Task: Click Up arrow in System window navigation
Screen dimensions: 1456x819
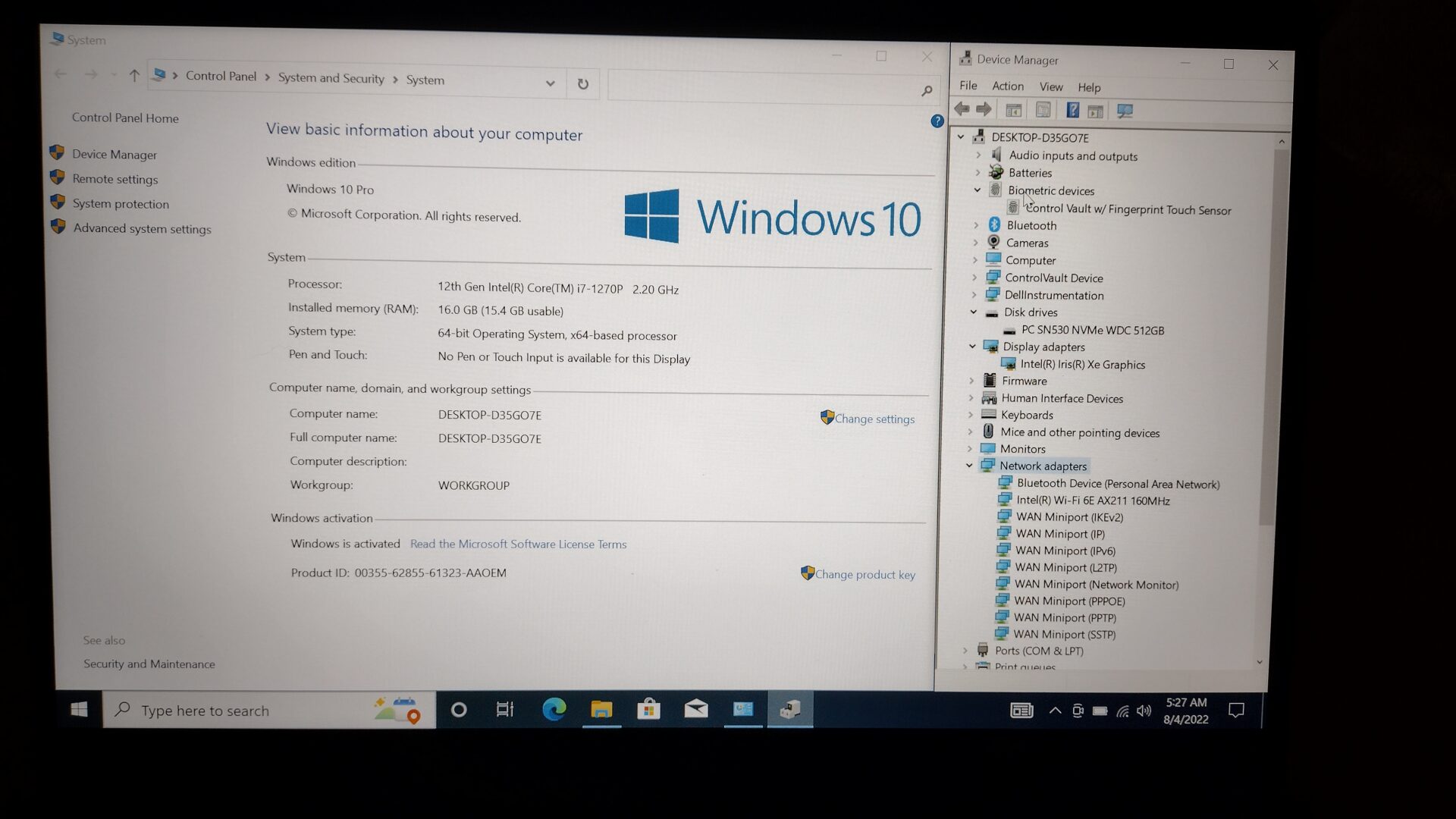Action: [x=134, y=75]
